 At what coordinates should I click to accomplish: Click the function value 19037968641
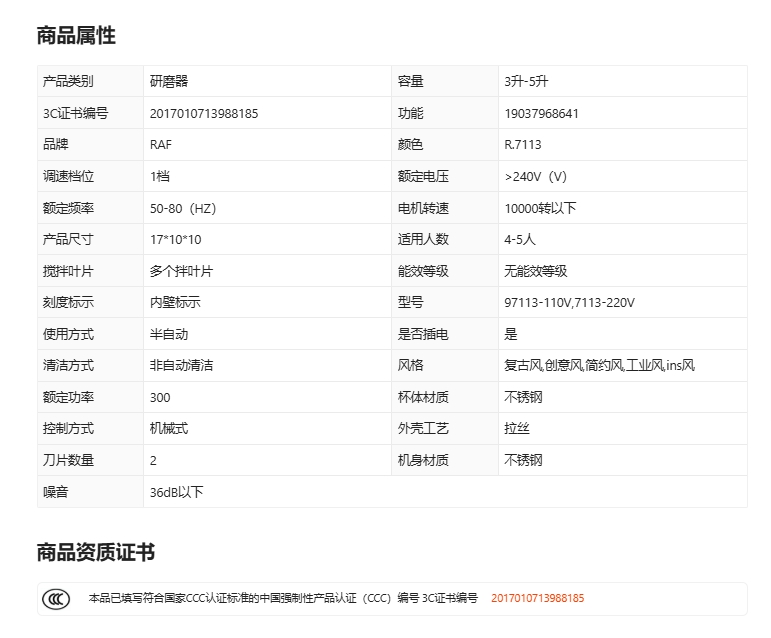541,113
